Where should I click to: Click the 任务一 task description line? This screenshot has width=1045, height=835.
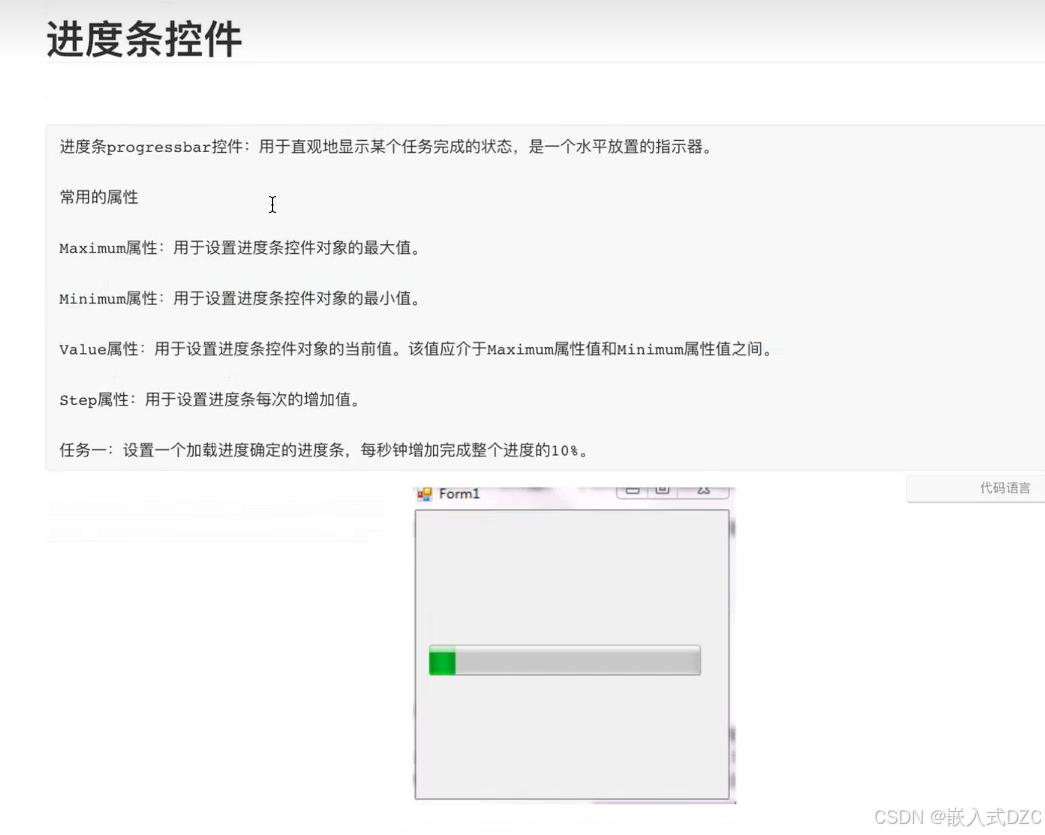(323, 450)
